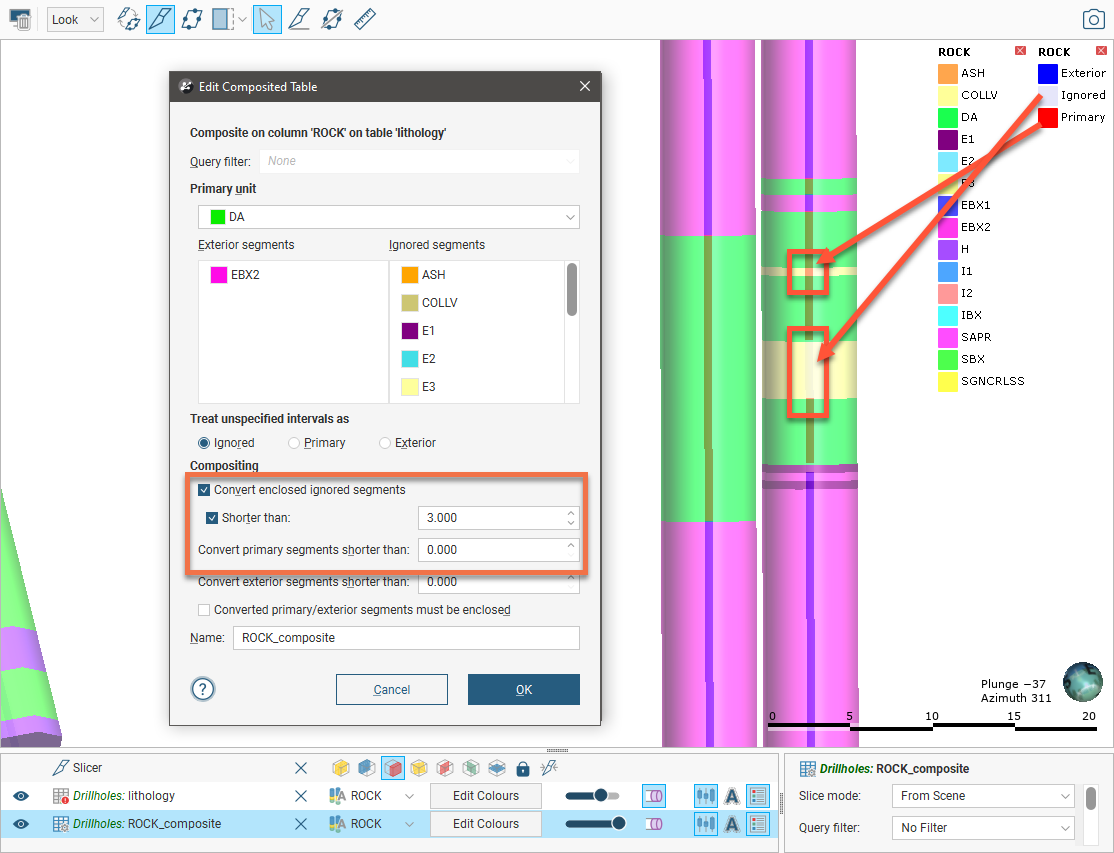Open the Primary unit DA dropdown
Image resolution: width=1114 pixels, height=853 pixels.
pyautogui.click(x=388, y=217)
